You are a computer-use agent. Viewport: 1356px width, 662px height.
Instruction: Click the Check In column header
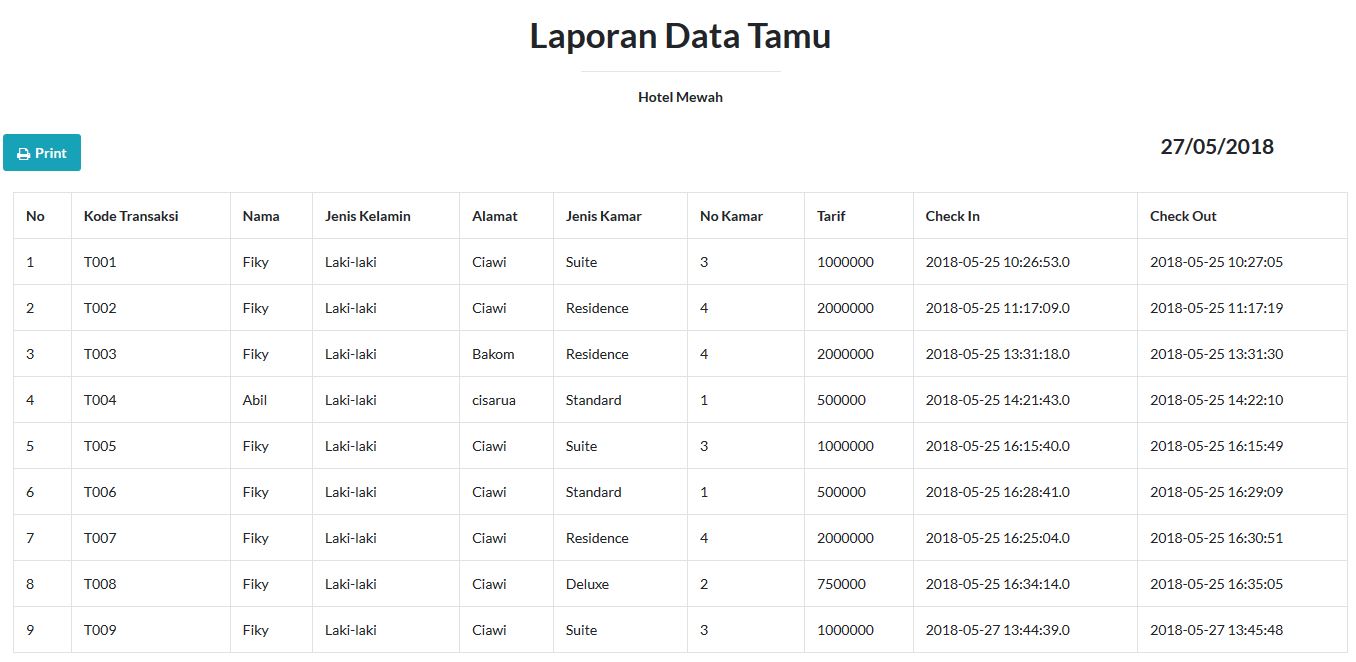tap(951, 215)
